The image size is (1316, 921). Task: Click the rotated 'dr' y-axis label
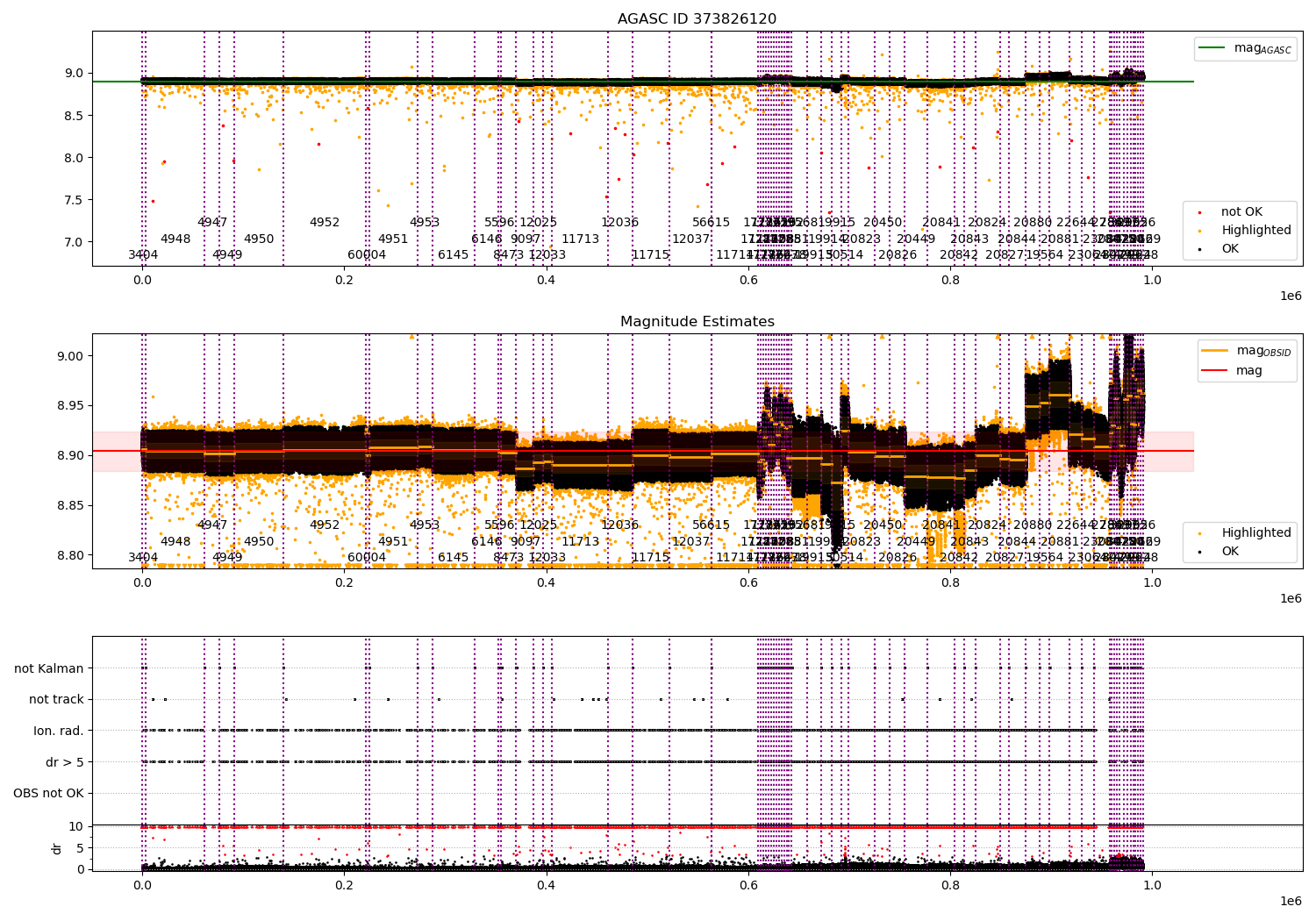click(57, 848)
